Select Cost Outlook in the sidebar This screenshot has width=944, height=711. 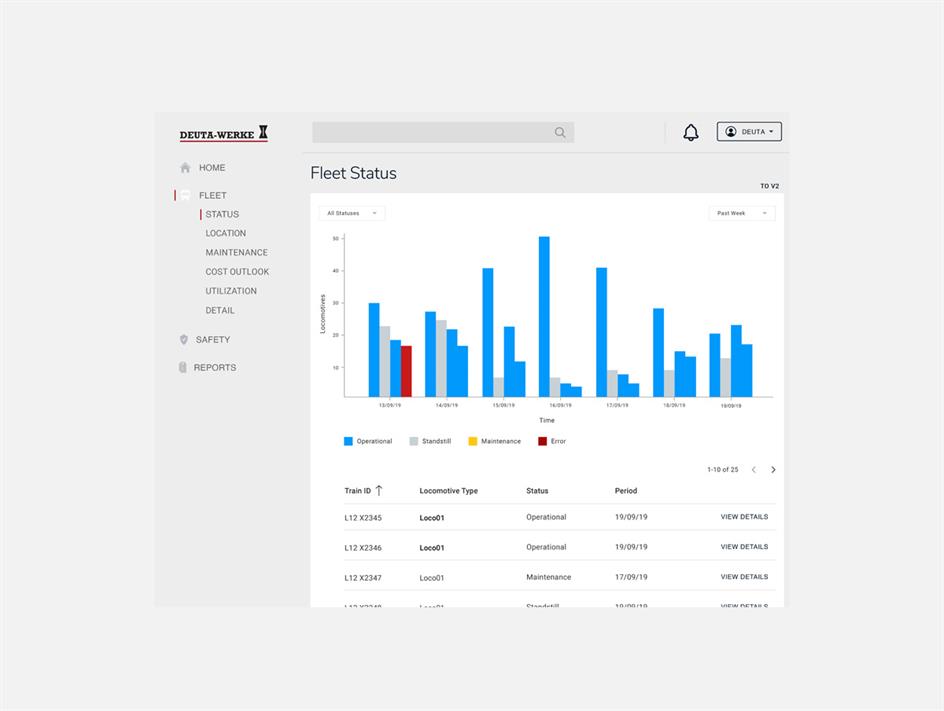[237, 272]
